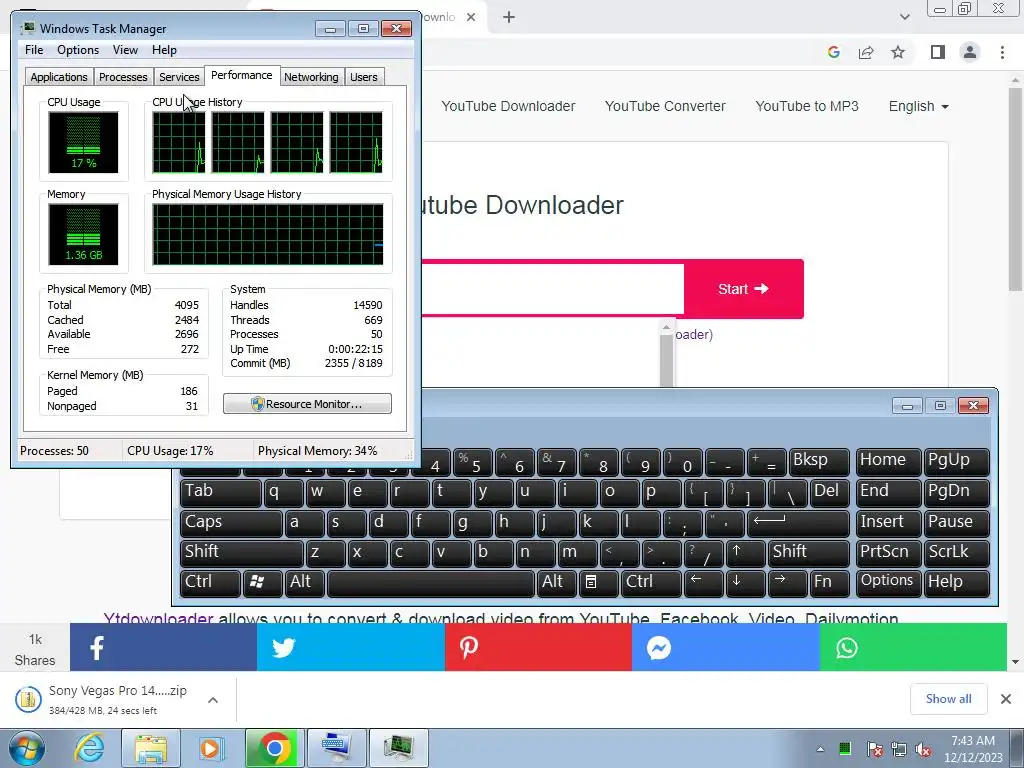Show hidden system tray icons arrow
1024x768 pixels.
[820, 749]
